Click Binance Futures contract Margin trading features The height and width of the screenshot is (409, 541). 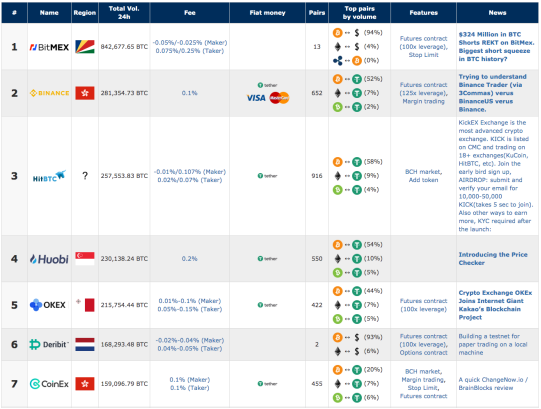tap(424, 93)
